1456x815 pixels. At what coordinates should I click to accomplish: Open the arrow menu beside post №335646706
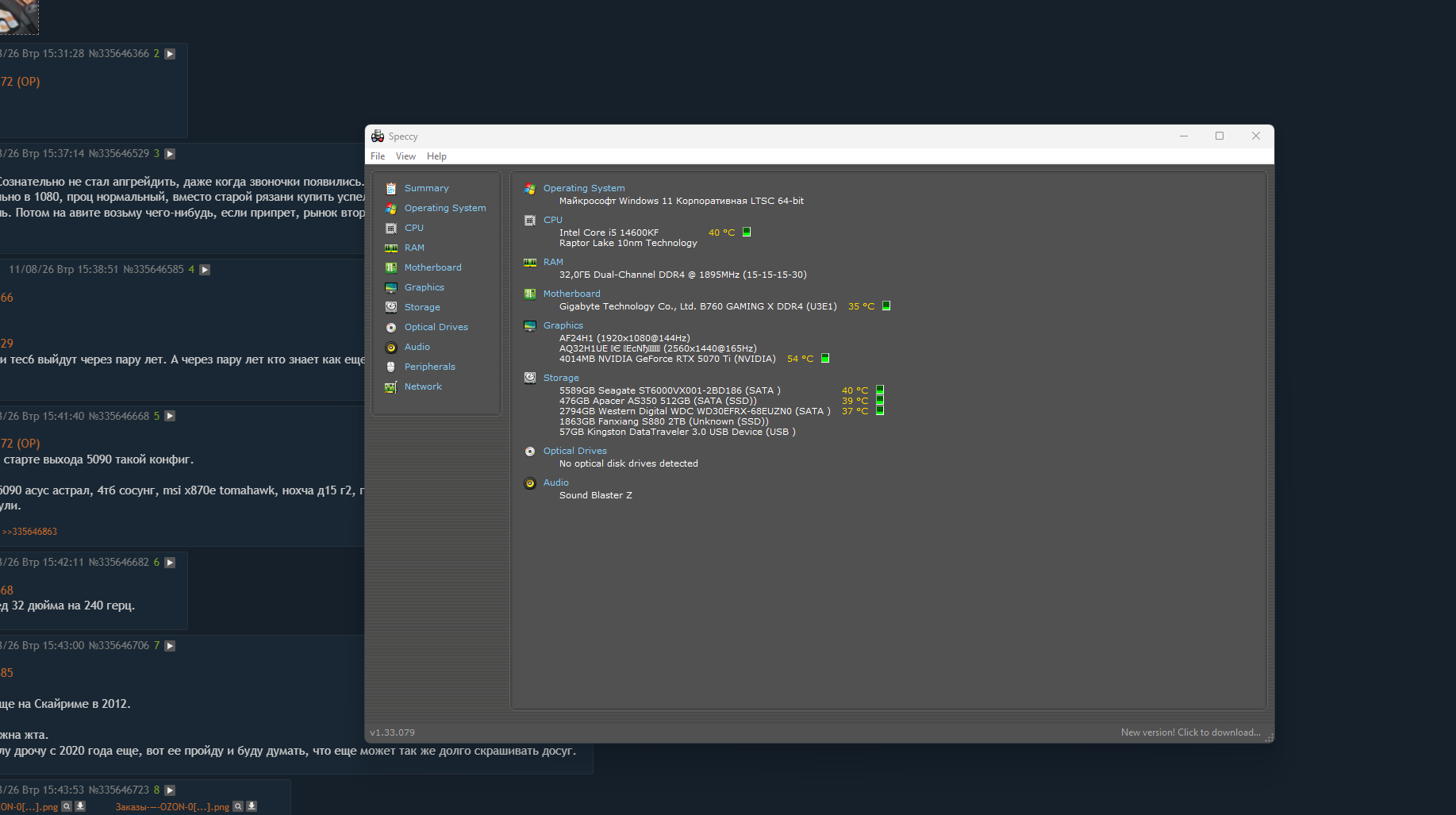point(170,646)
